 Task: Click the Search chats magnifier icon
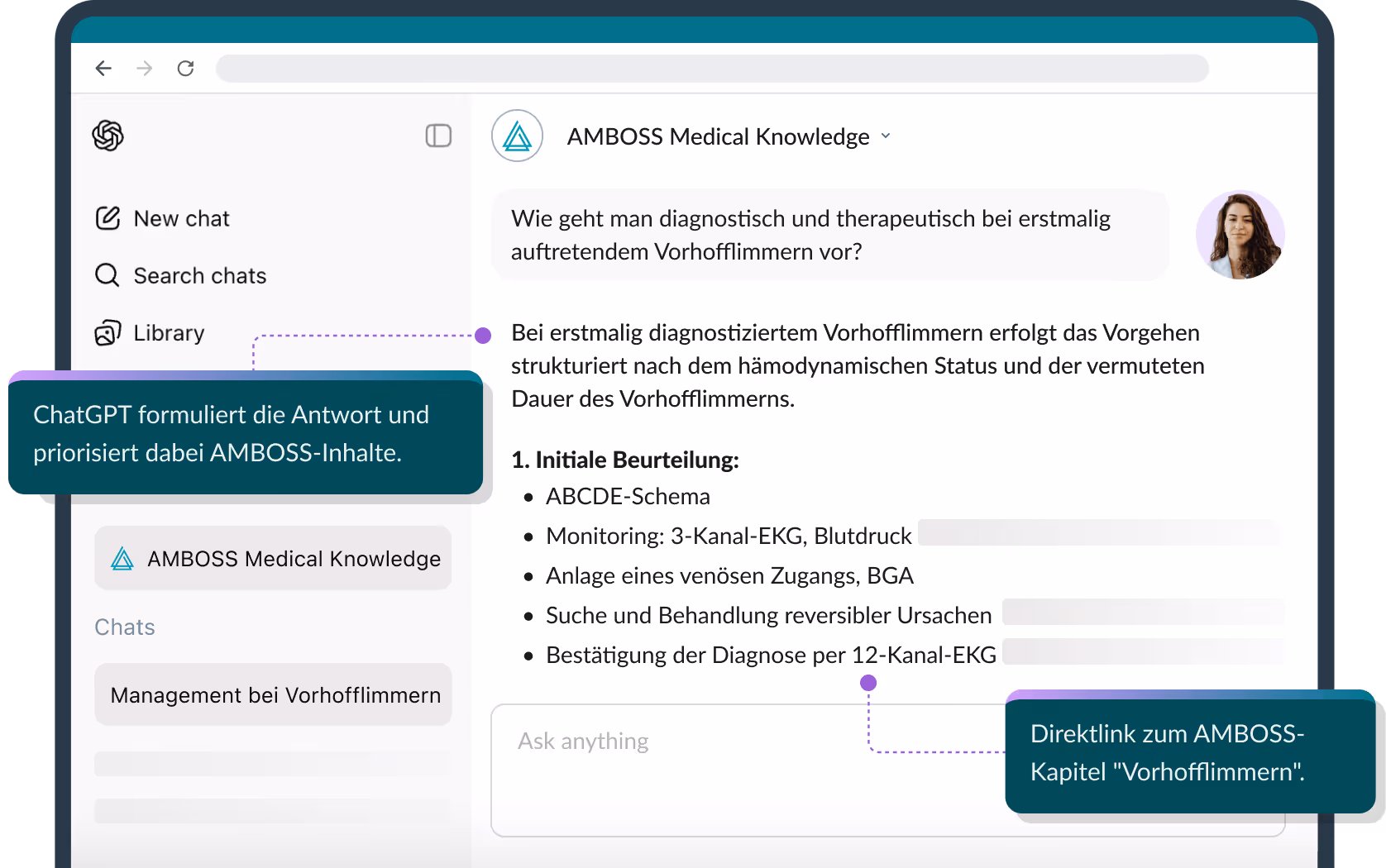[x=108, y=274]
